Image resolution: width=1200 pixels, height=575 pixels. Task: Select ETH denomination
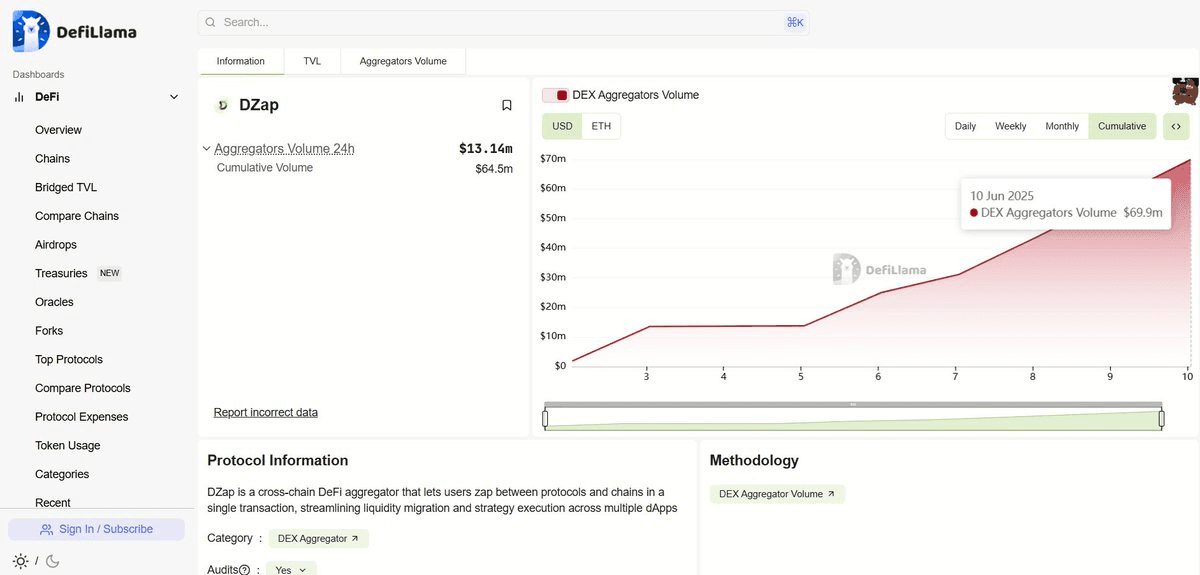[601, 126]
